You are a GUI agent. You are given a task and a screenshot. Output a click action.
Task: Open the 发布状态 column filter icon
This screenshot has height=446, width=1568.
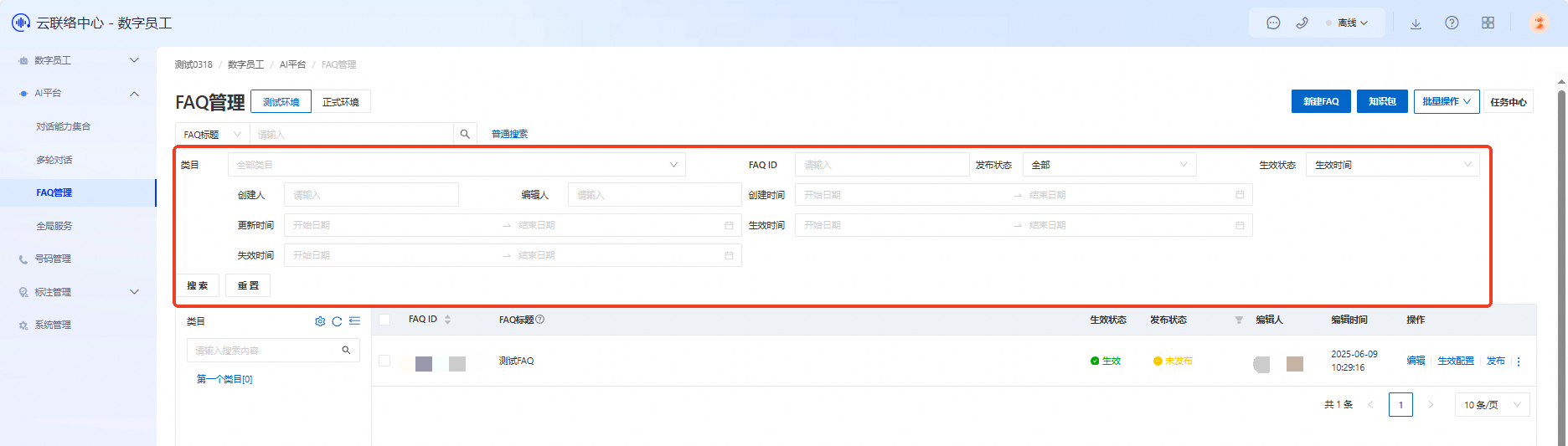click(1239, 320)
